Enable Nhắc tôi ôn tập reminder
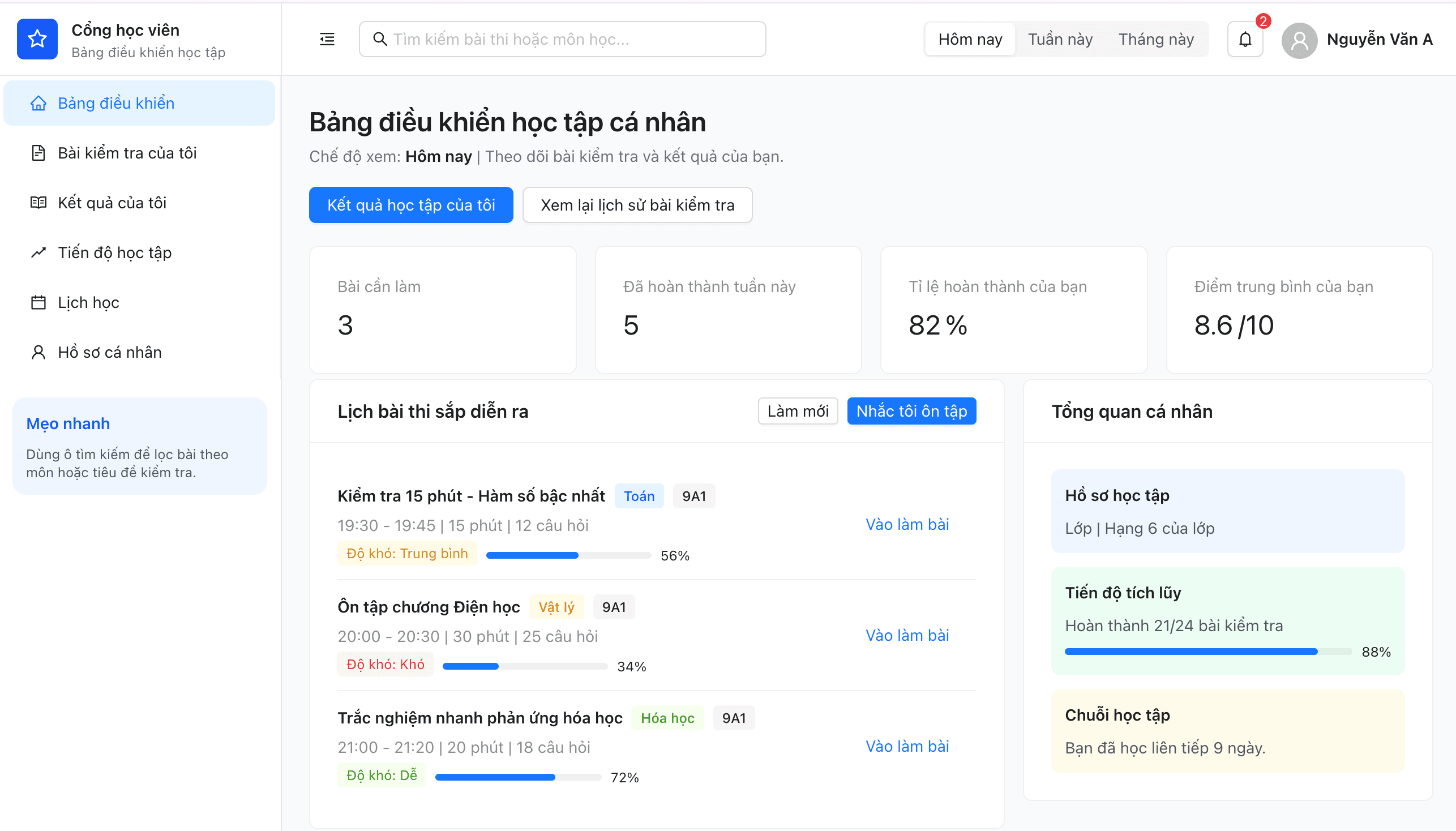The height and width of the screenshot is (831, 1456). 910,410
